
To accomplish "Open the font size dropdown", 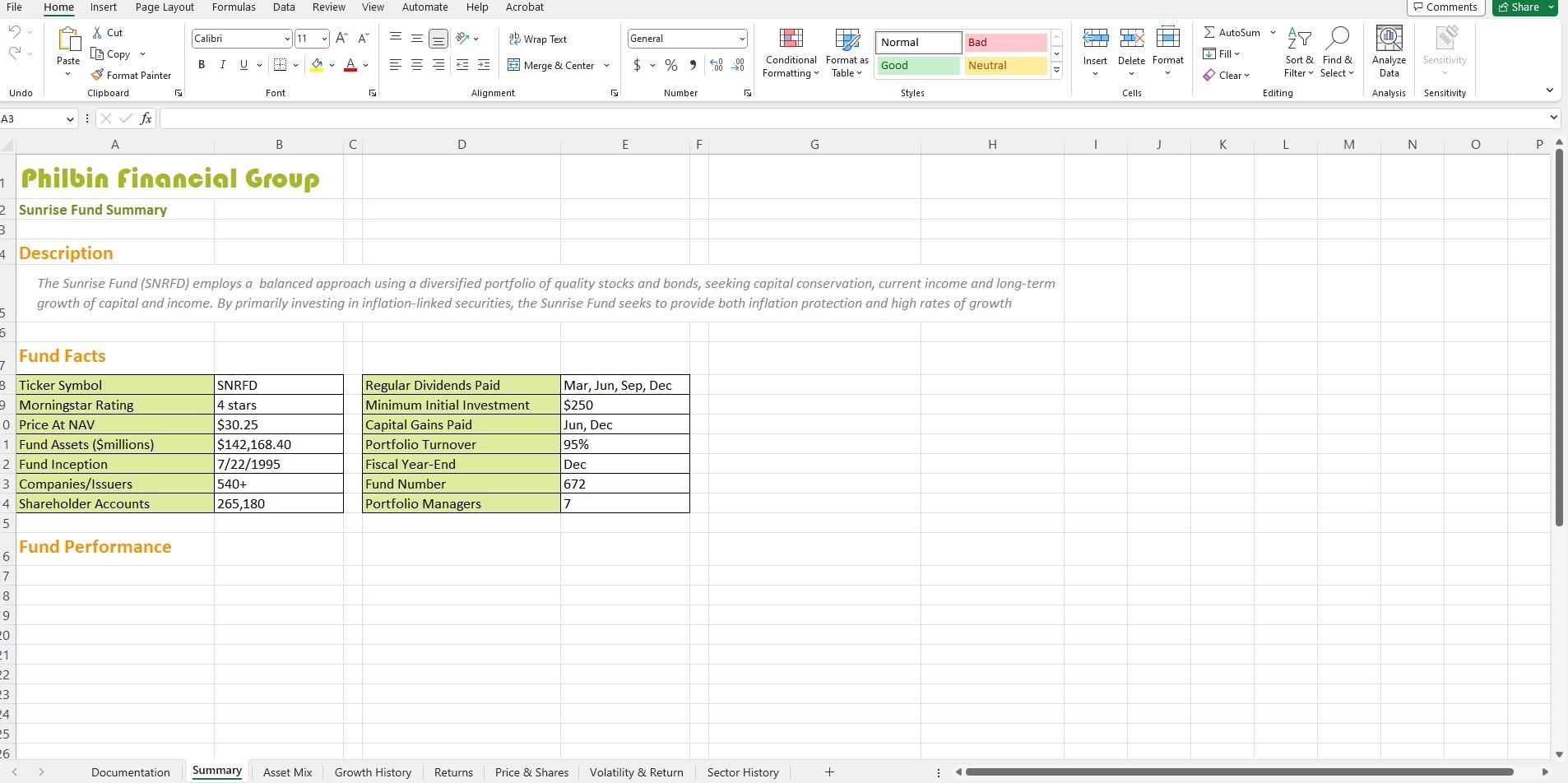I will pos(324,39).
